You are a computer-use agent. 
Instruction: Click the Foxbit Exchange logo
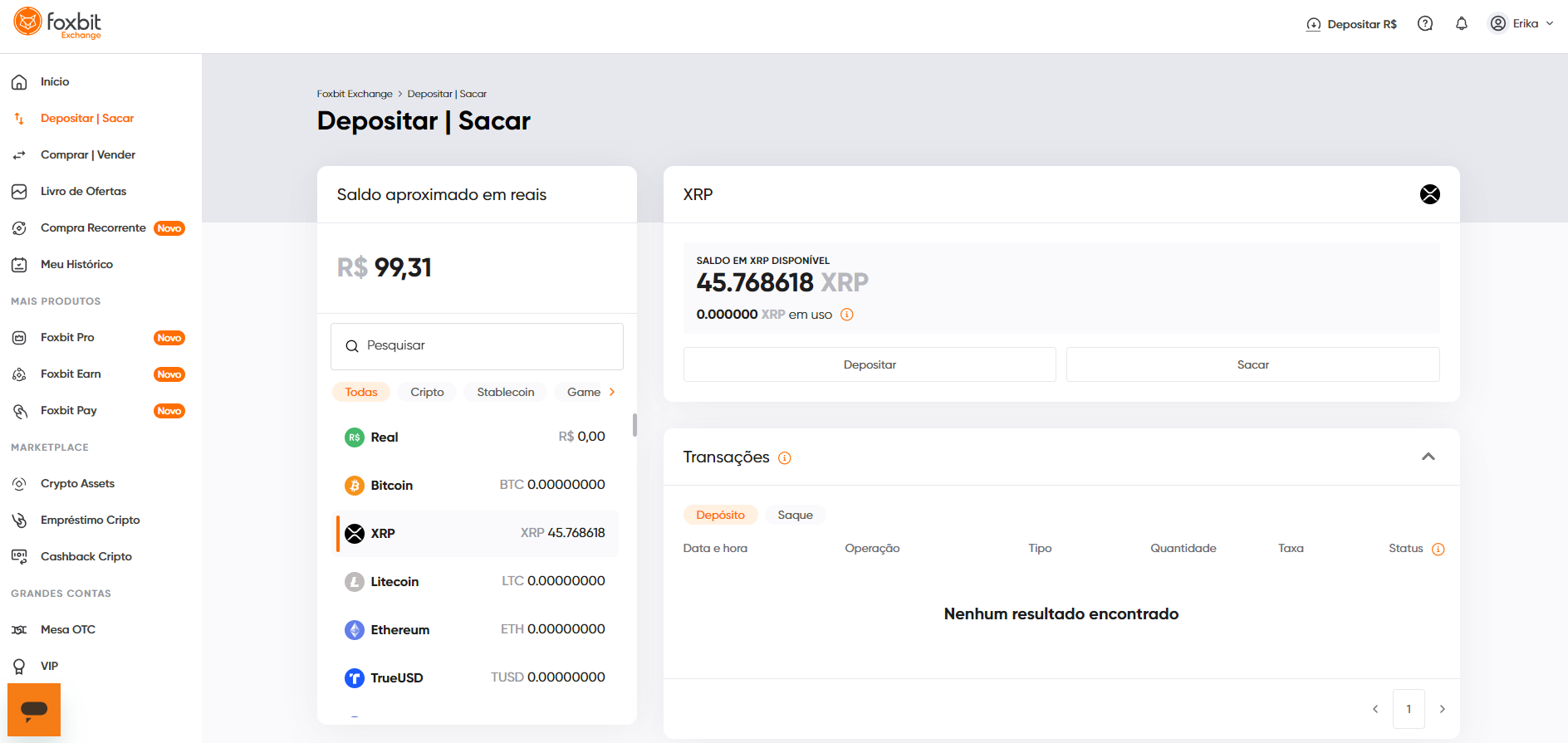(57, 23)
